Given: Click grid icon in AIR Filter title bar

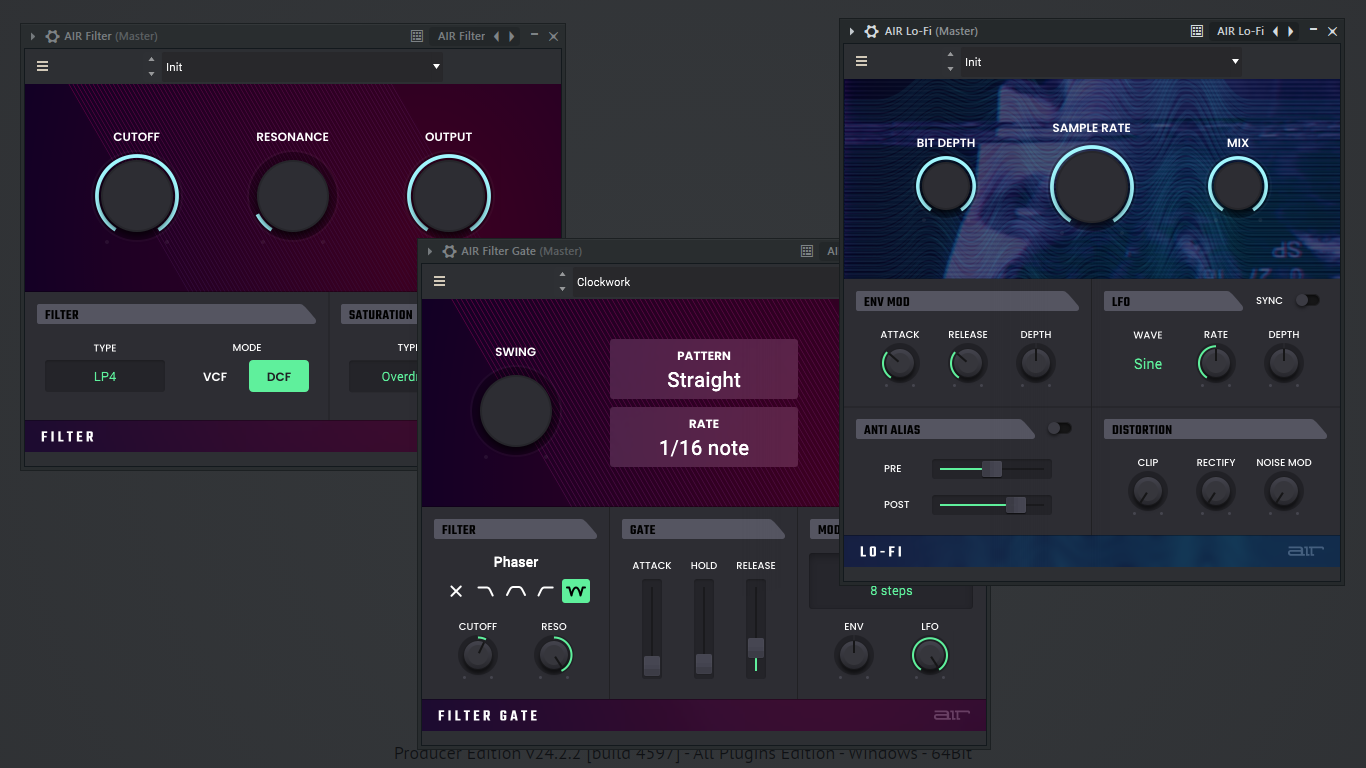Looking at the screenshot, I should (x=417, y=36).
